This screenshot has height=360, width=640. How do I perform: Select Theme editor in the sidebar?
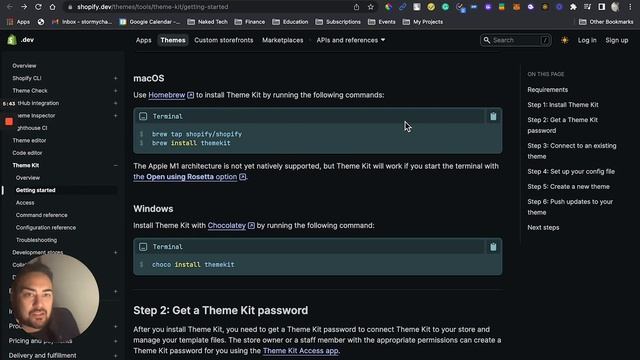point(29,140)
